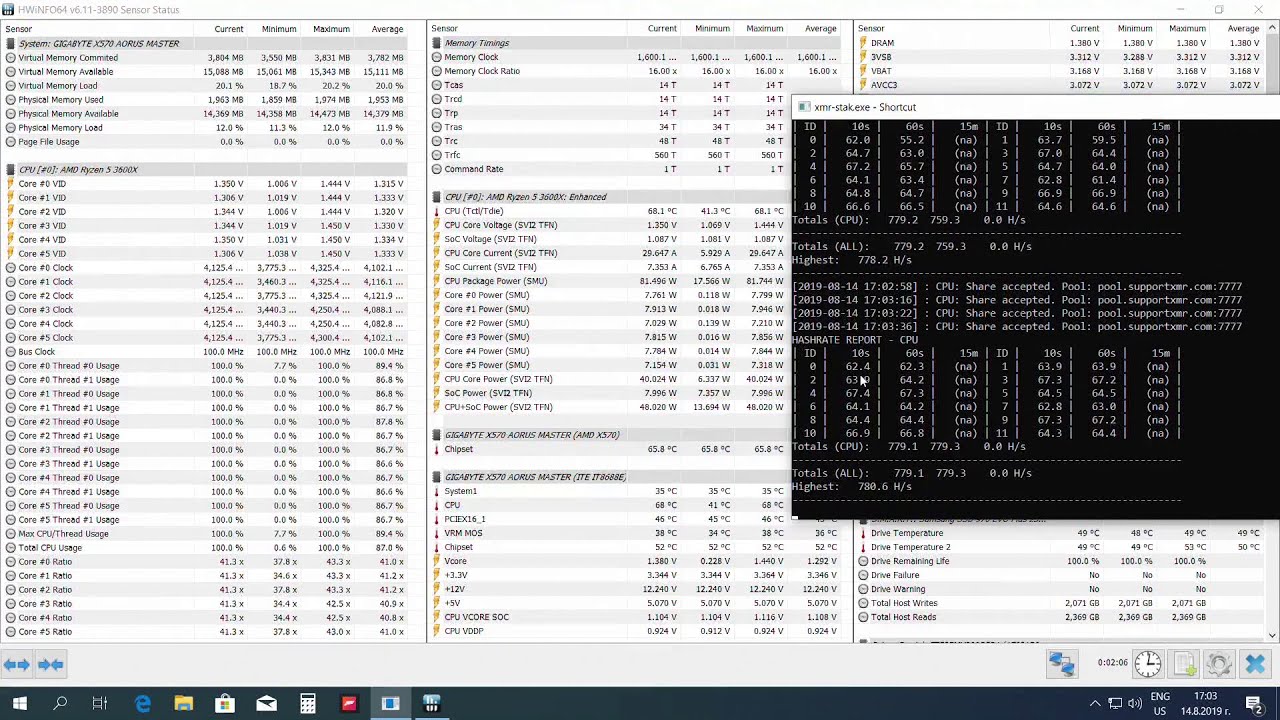Select the Core #0 VID row
The width and height of the screenshot is (1280, 720).
(205, 184)
